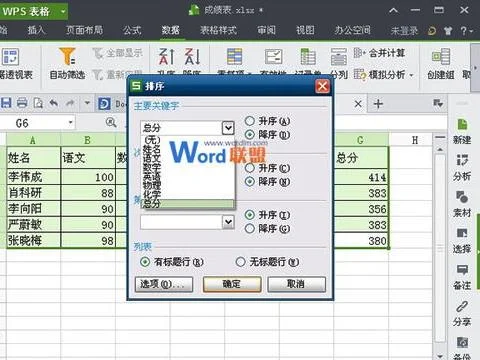The height and width of the screenshot is (360, 480).
Task: Close the sort dialog with red X
Action: pos(322,86)
